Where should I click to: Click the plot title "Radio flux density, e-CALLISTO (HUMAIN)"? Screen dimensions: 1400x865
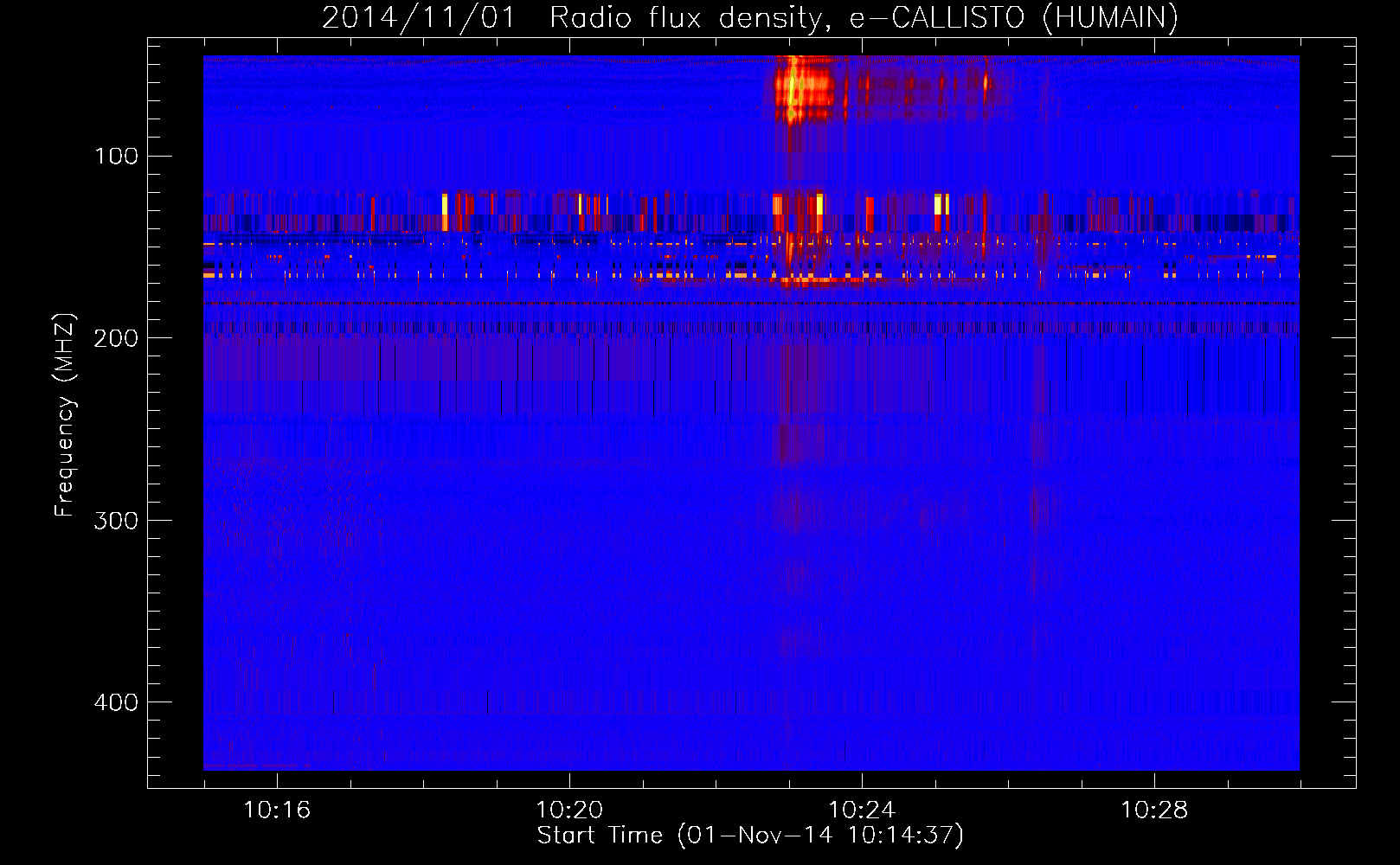pyautogui.click(x=864, y=18)
